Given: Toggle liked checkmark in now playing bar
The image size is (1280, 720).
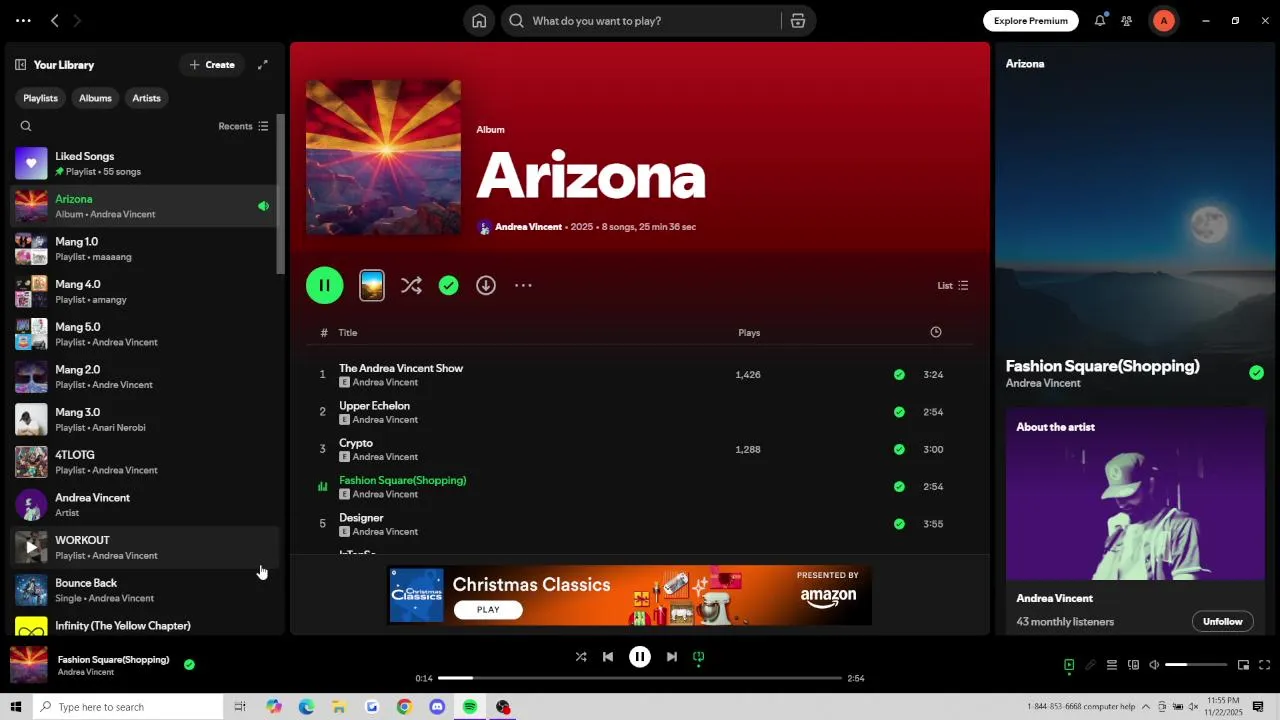Looking at the screenshot, I should [189, 664].
